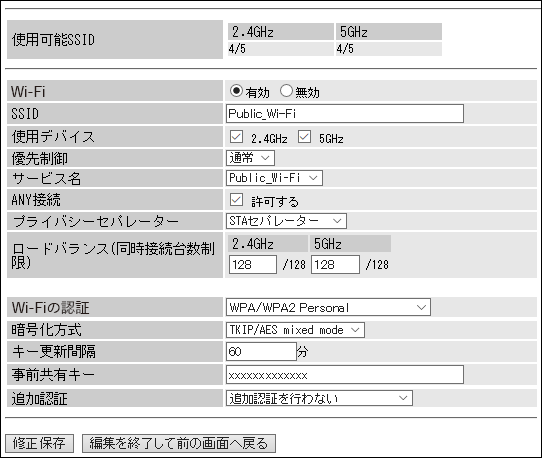Click the 2.4GHz load balance input field
Viewport: 542px width, 458px height.
[x=253, y=265]
